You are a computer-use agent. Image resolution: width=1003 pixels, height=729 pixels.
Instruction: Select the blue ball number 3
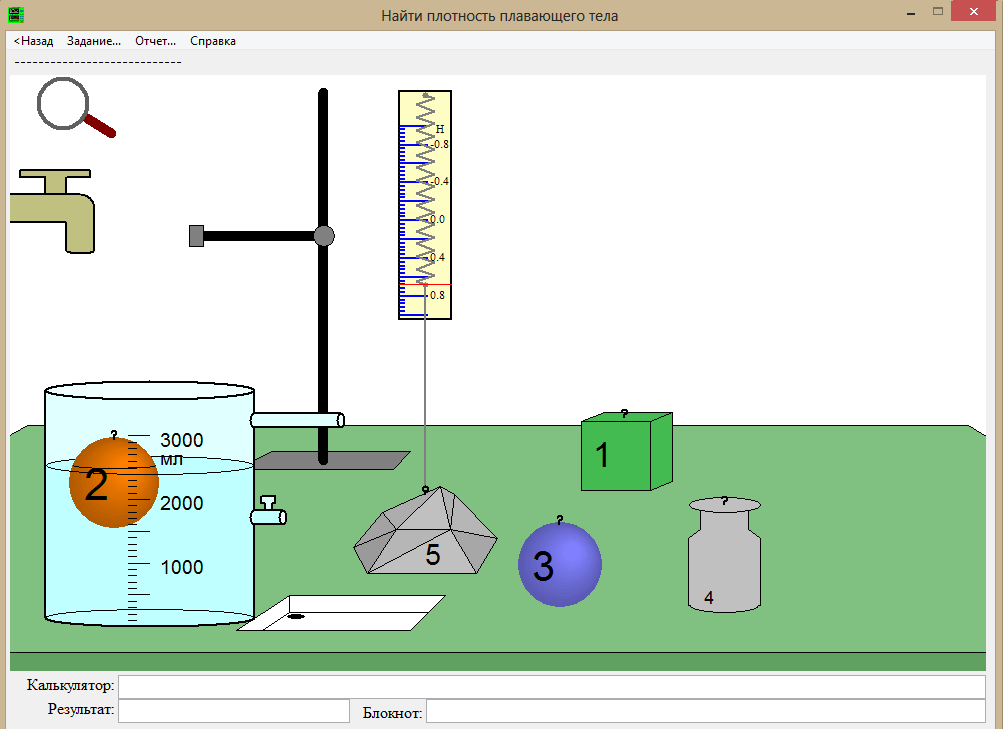pos(559,565)
